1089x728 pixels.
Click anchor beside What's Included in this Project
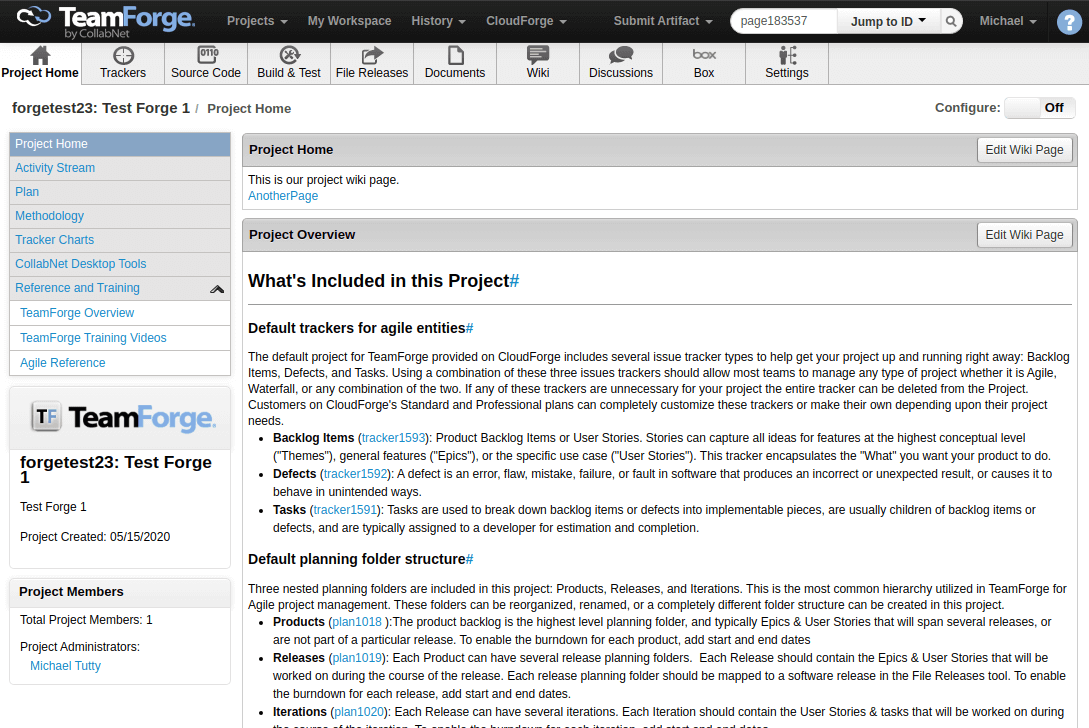pos(515,281)
